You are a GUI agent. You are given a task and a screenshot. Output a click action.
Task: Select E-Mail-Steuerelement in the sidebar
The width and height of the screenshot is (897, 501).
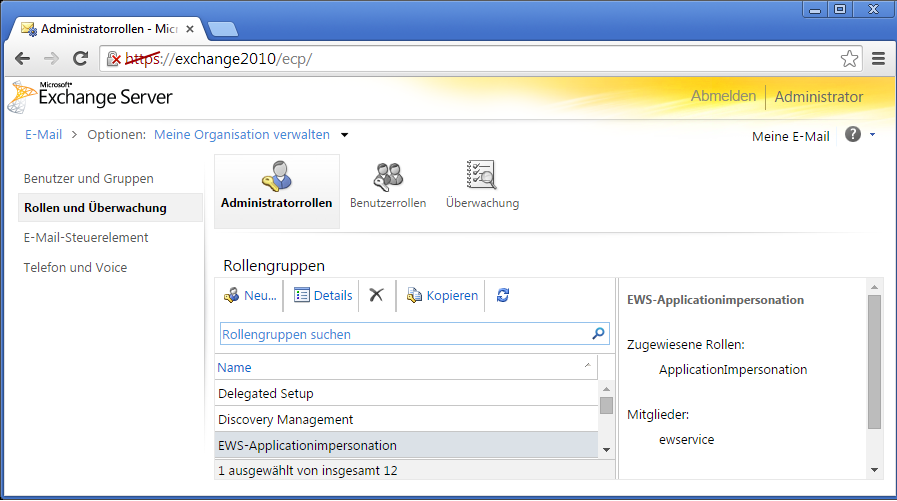(86, 237)
